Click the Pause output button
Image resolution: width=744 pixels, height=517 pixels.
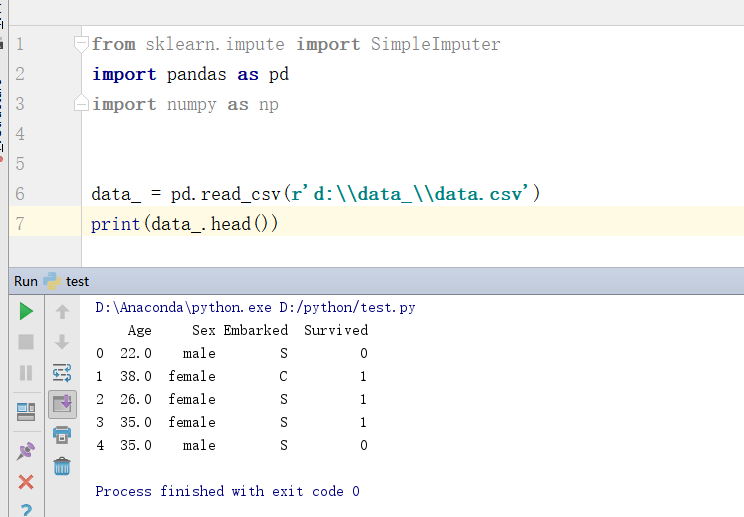(x=26, y=373)
